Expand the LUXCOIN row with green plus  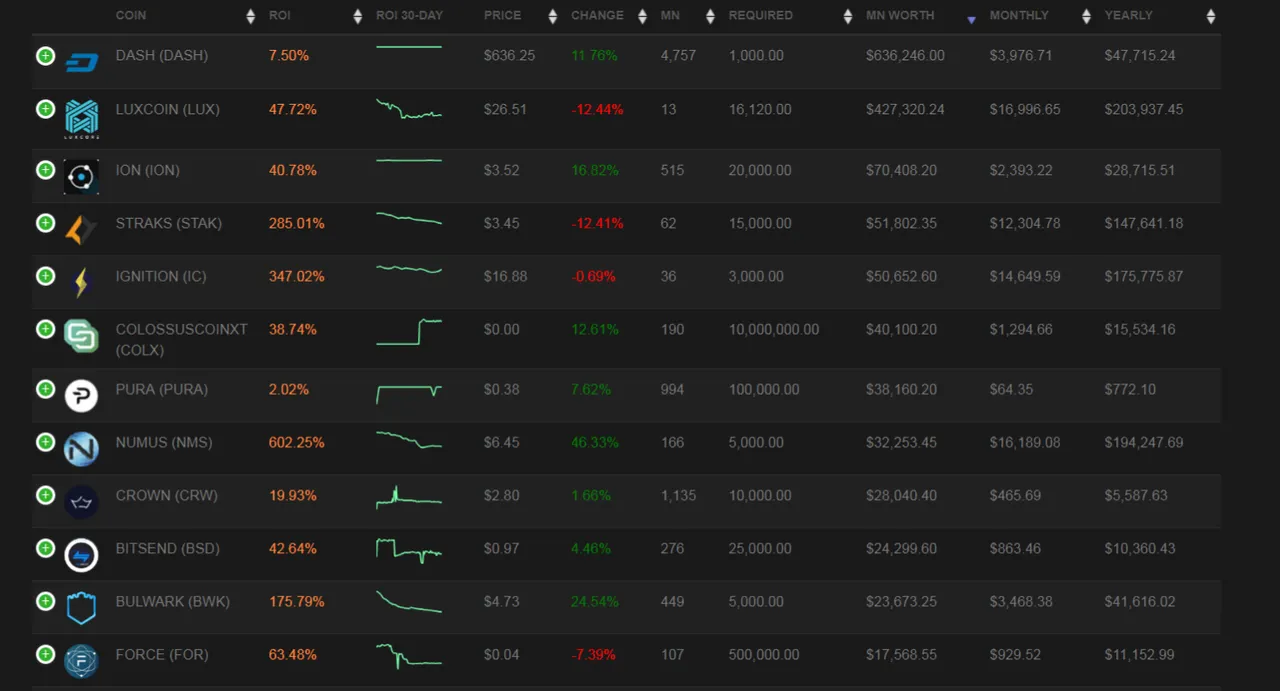click(45, 109)
